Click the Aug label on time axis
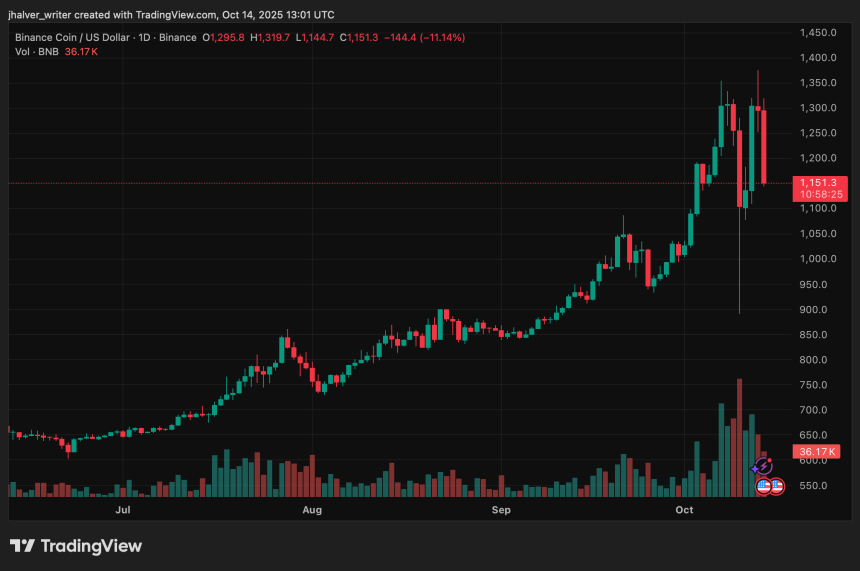Viewport: 860px width, 571px height. click(312, 511)
